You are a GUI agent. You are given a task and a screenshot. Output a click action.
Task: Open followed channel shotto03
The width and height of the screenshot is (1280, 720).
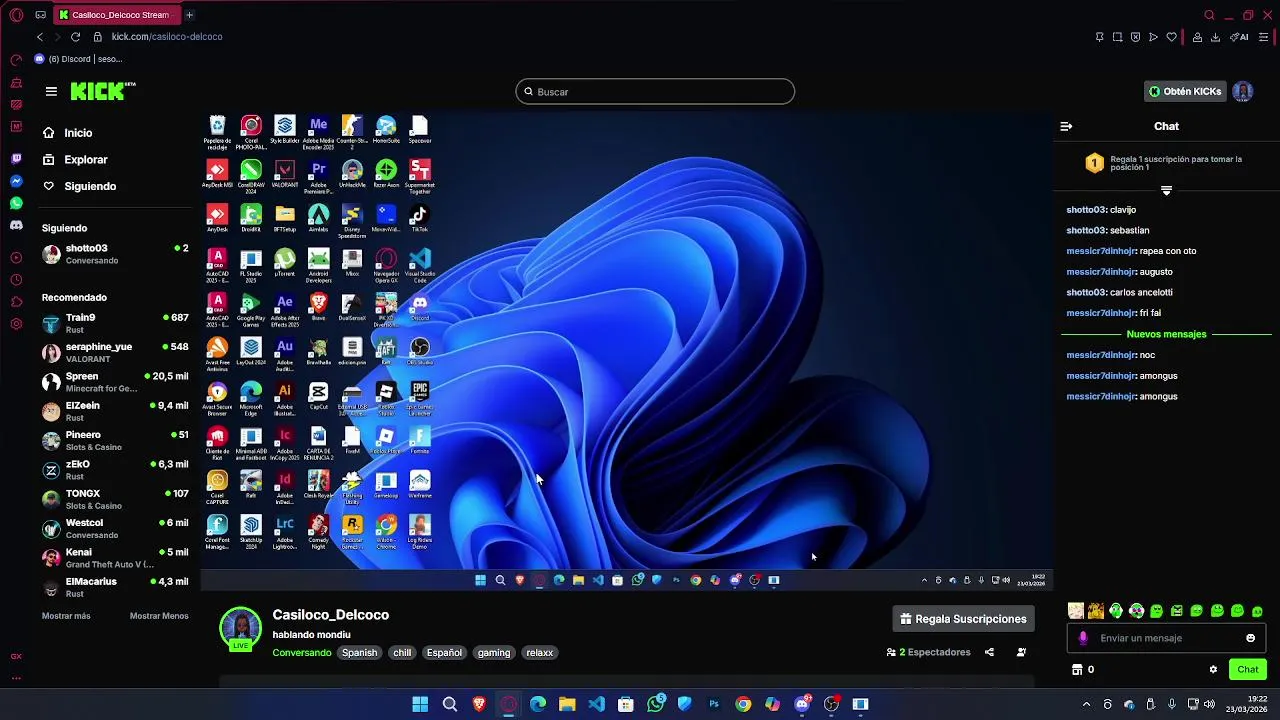(114, 254)
